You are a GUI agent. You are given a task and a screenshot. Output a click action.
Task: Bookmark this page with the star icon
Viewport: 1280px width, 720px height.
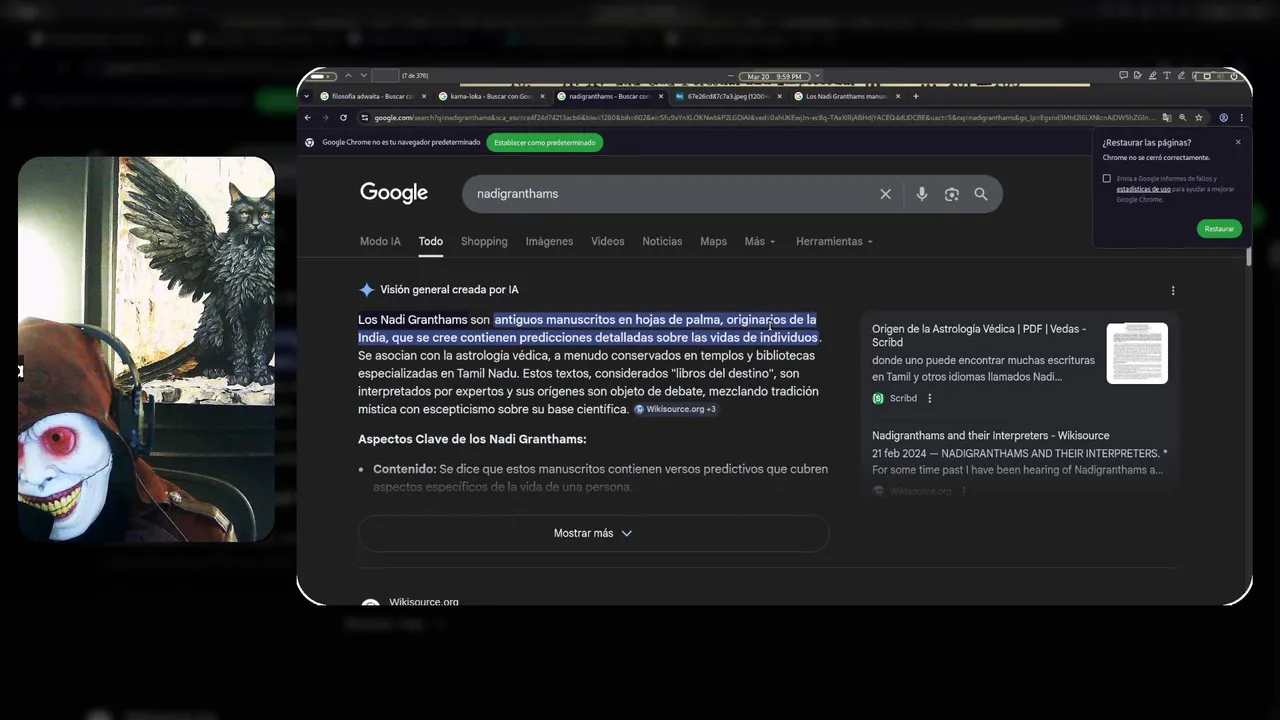pyautogui.click(x=1199, y=117)
